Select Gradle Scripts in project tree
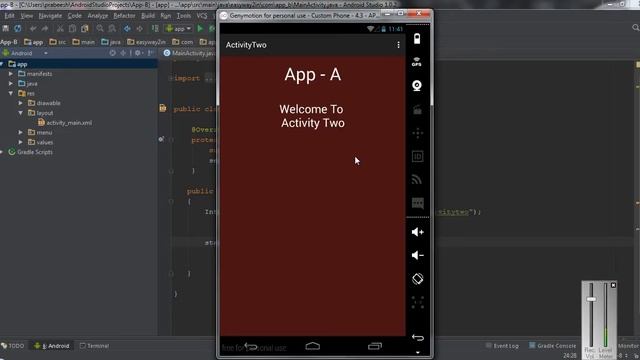This screenshot has height=360, width=640. pyautogui.click(x=30, y=152)
